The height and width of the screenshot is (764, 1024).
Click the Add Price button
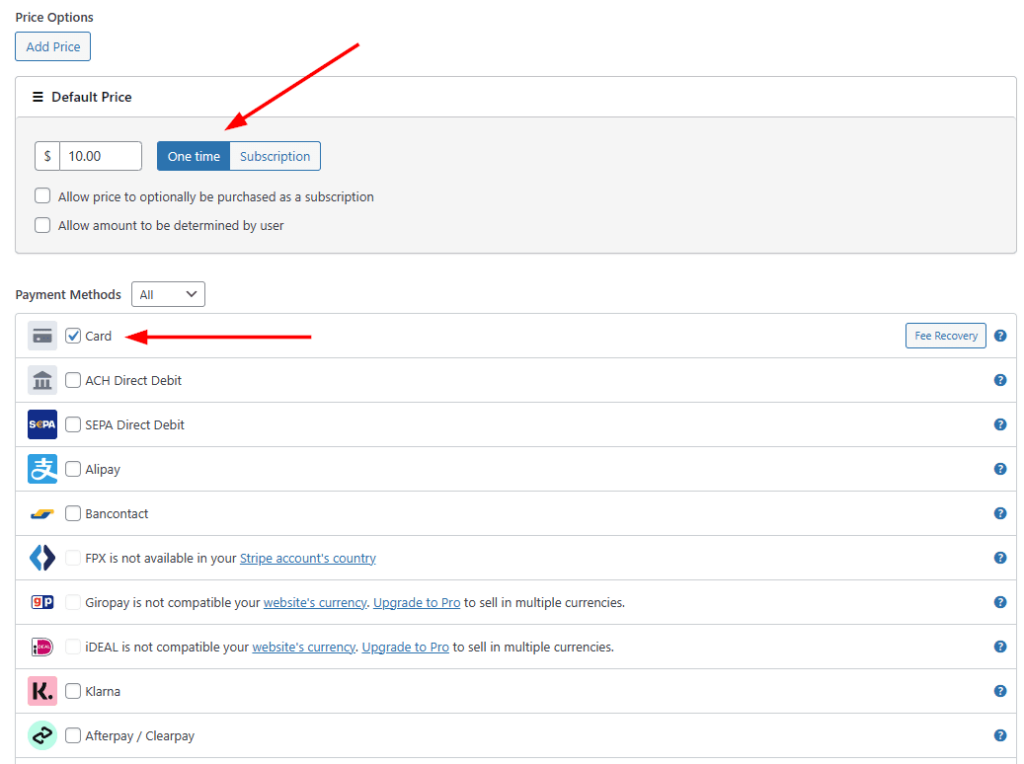click(x=53, y=47)
